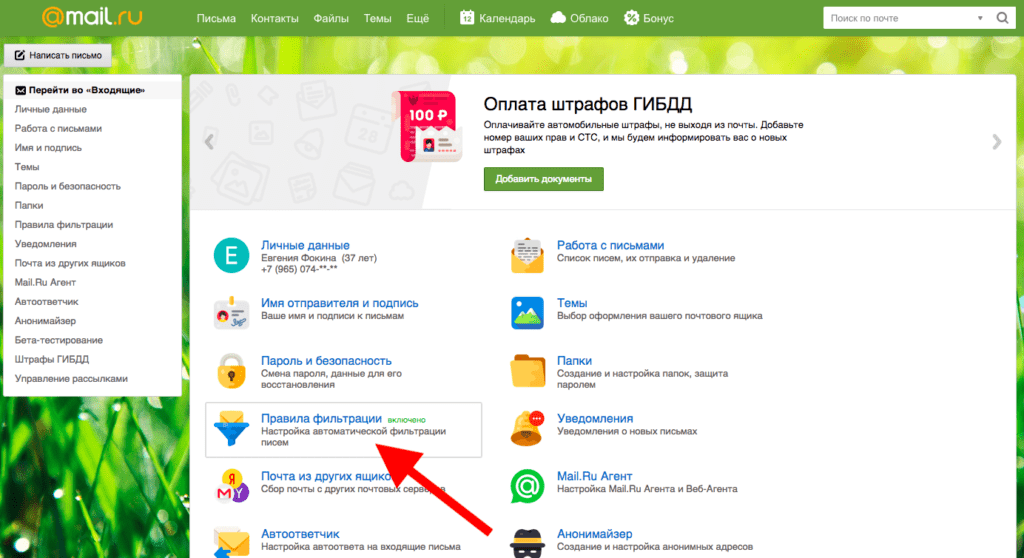The image size is (1024, 558).
Task: Open the Письма menu item
Action: point(216,19)
